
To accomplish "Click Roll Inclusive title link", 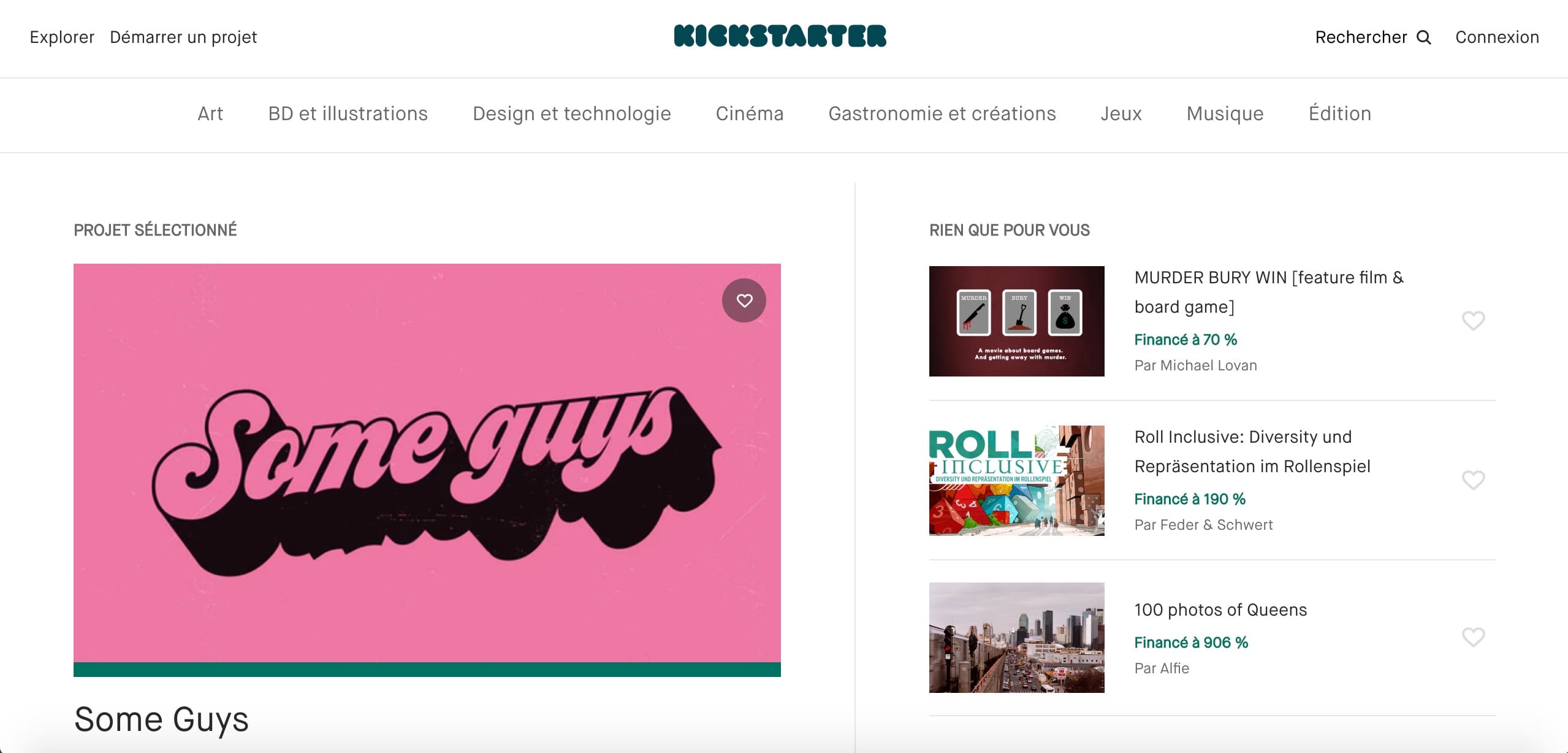I will 1252,451.
